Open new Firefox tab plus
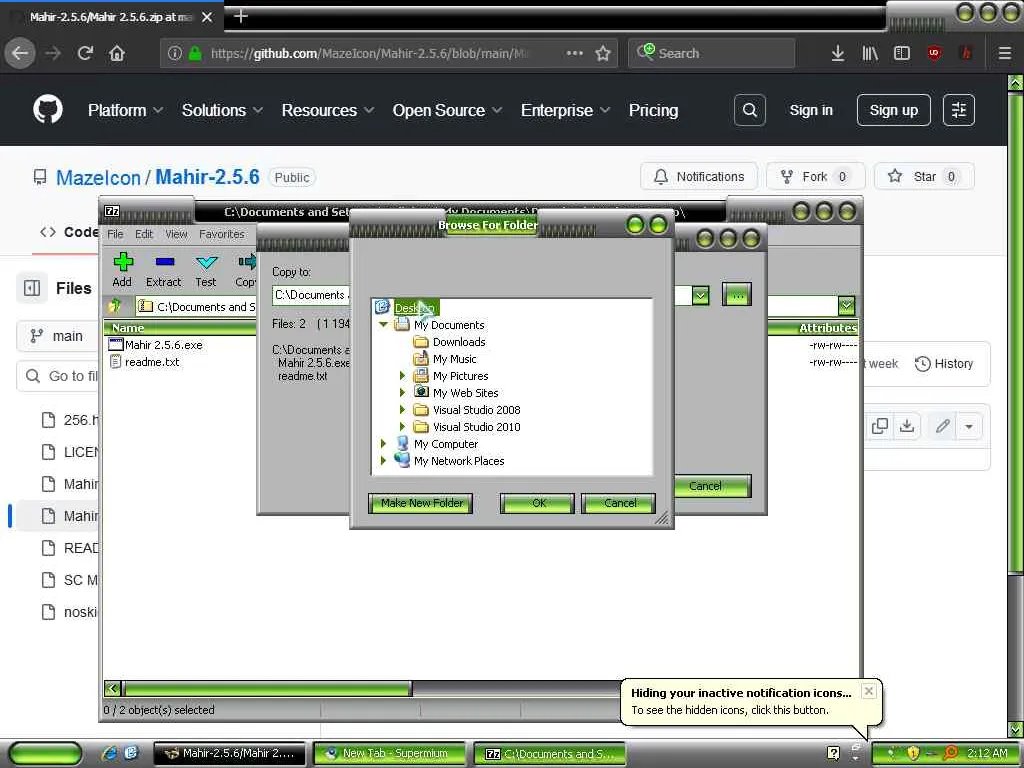 pyautogui.click(x=240, y=16)
